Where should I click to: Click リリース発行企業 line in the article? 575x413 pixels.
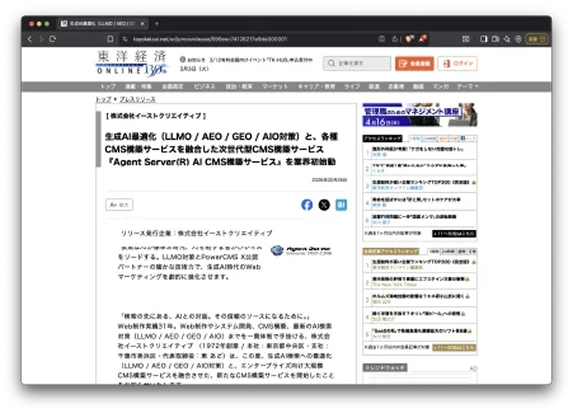[197, 233]
